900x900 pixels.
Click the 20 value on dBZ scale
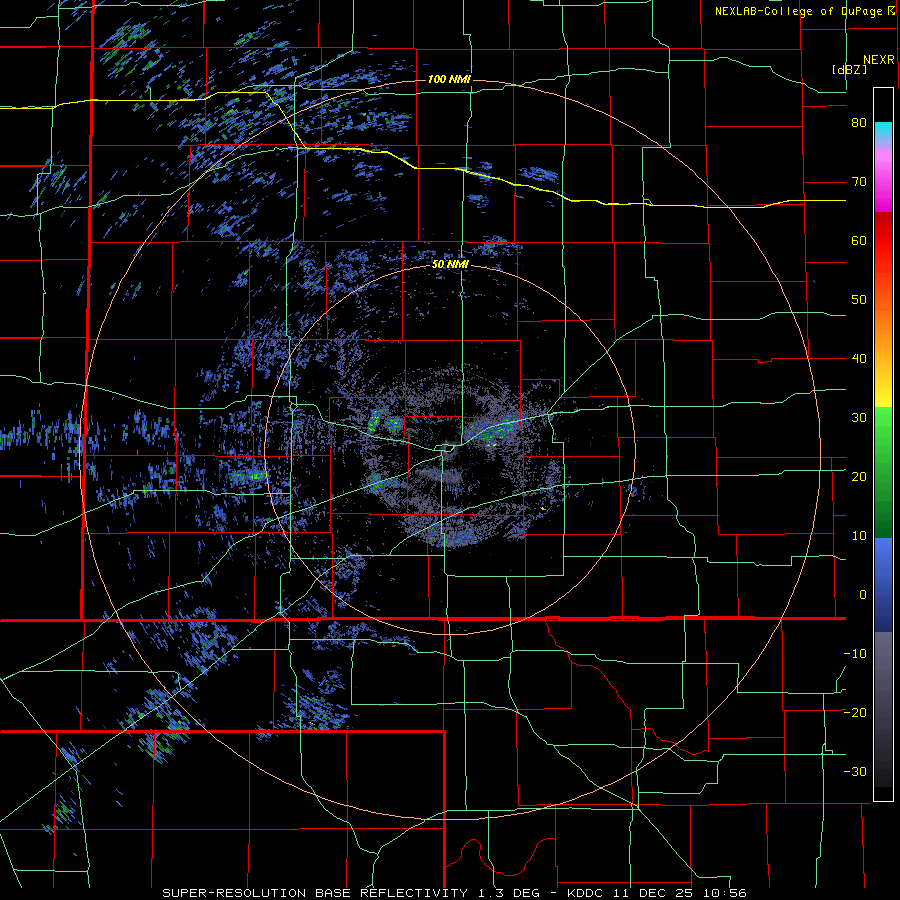(x=859, y=477)
